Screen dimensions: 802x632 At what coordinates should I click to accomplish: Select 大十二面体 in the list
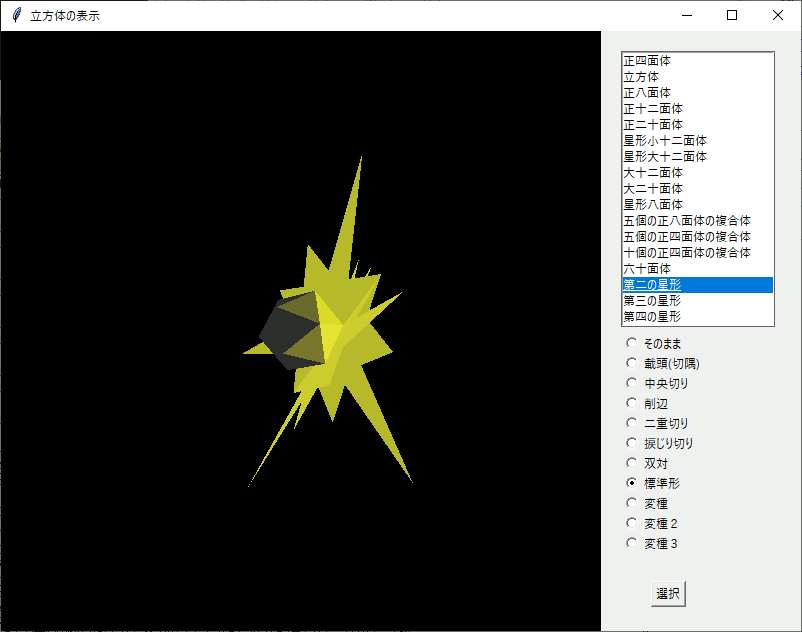tap(698, 173)
